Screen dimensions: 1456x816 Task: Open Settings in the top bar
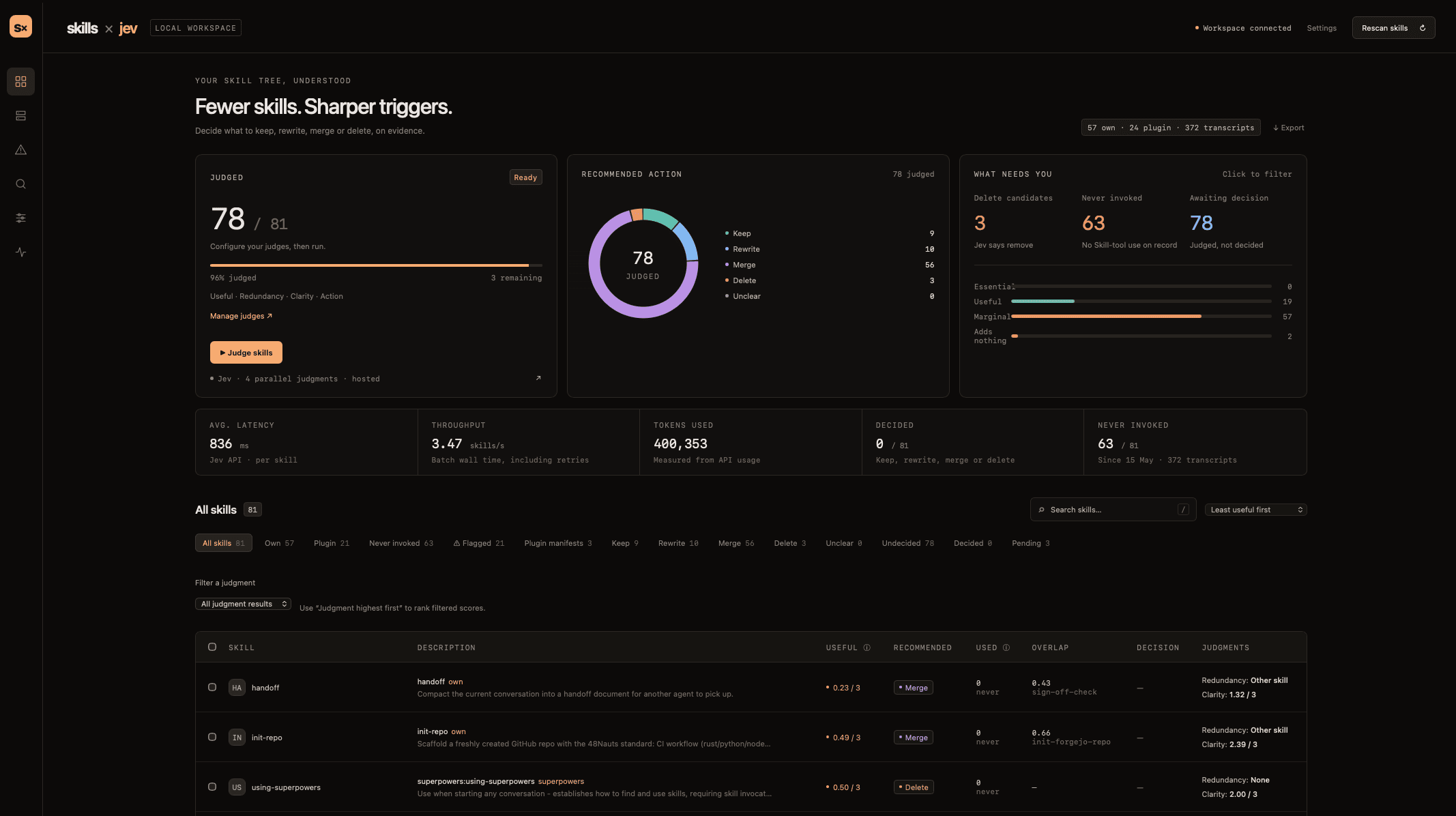point(1322,28)
